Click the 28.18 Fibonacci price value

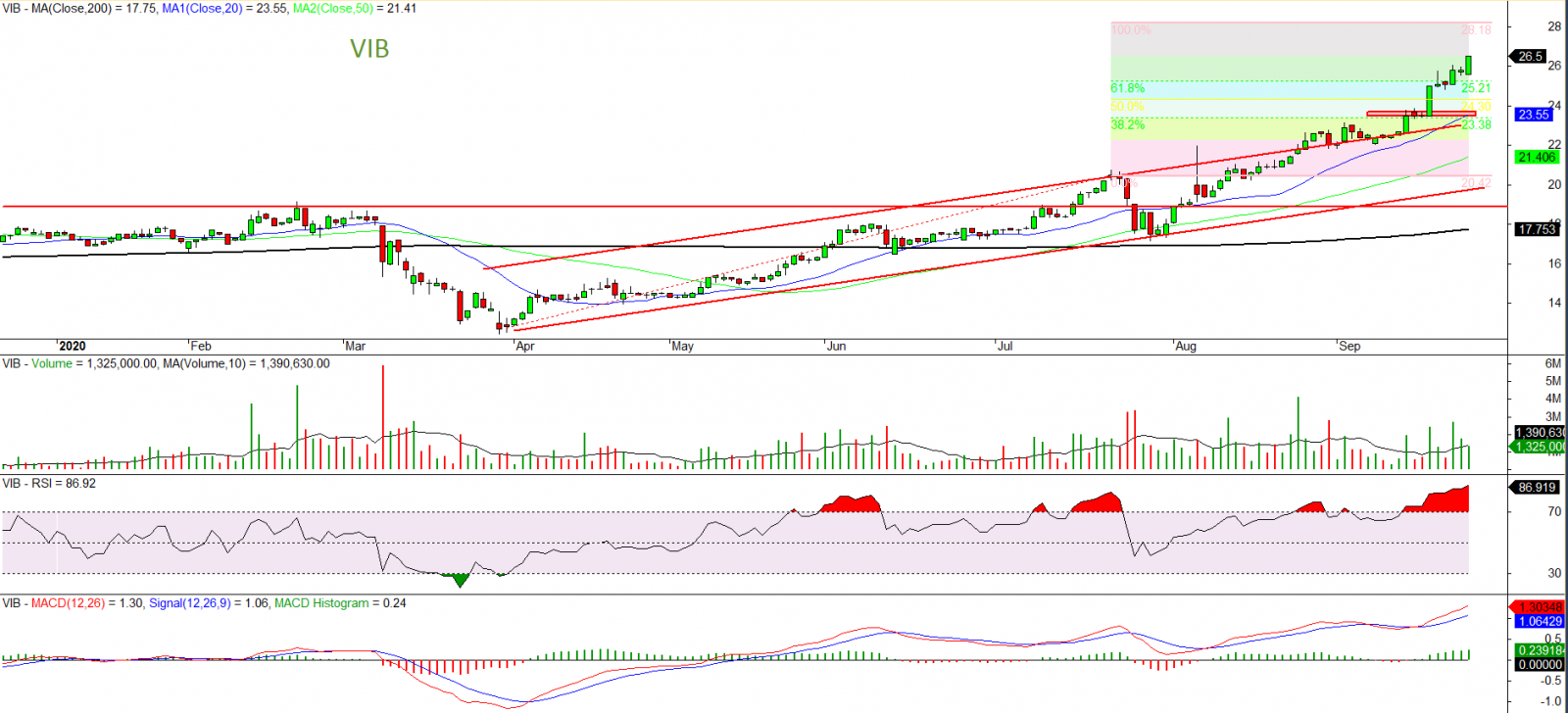point(1476,30)
